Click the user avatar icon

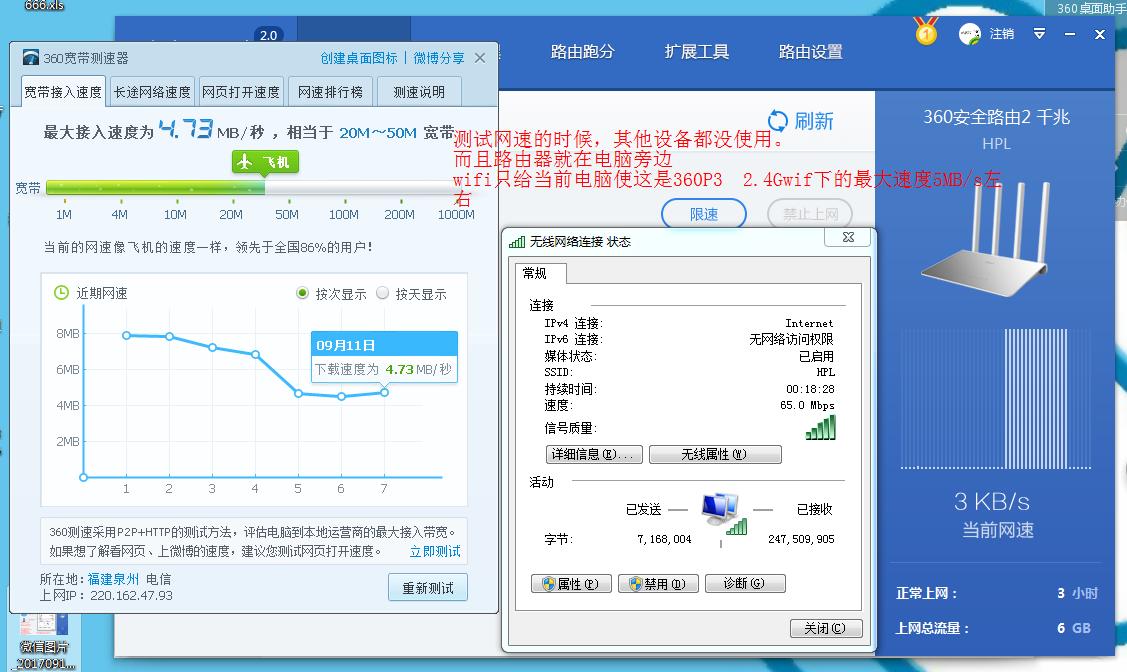coord(970,34)
